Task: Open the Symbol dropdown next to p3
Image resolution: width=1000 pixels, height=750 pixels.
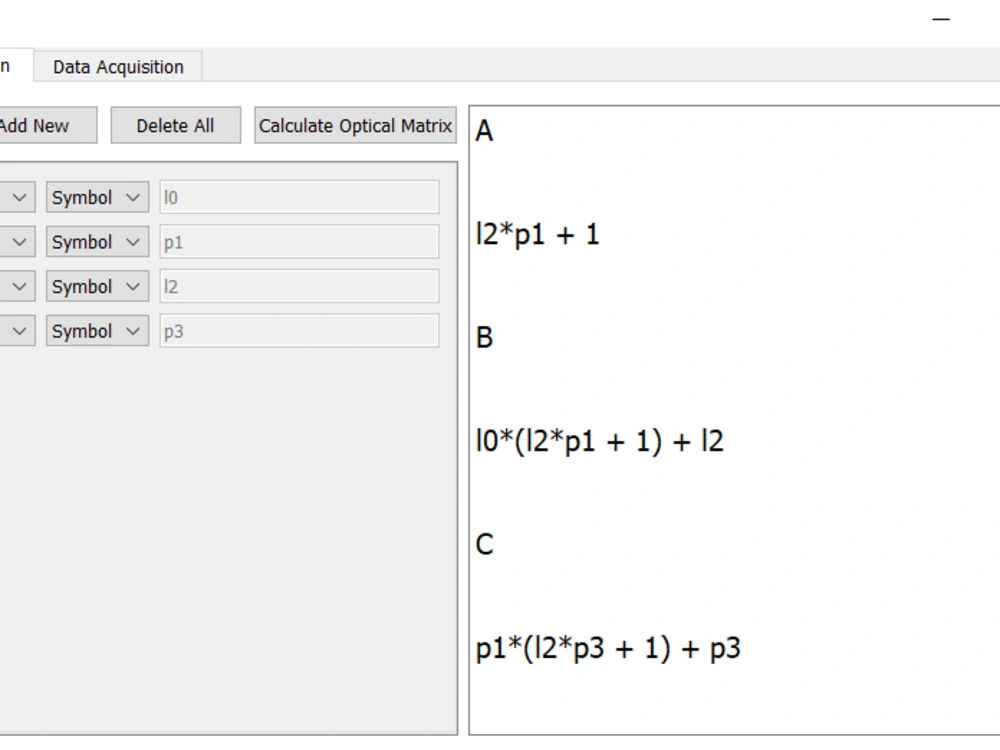Action: [96, 330]
